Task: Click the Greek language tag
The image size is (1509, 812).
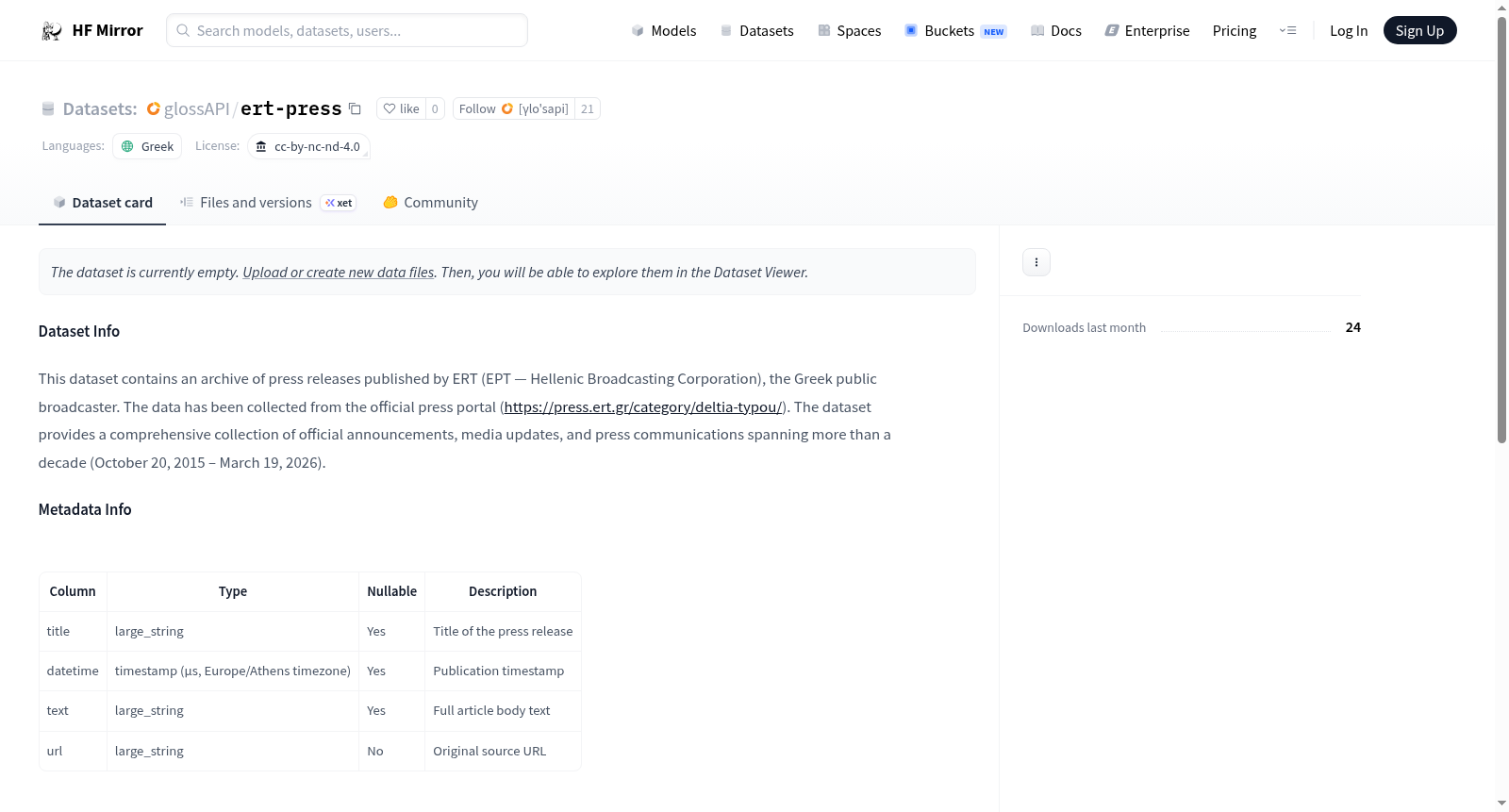Action: coord(147,146)
